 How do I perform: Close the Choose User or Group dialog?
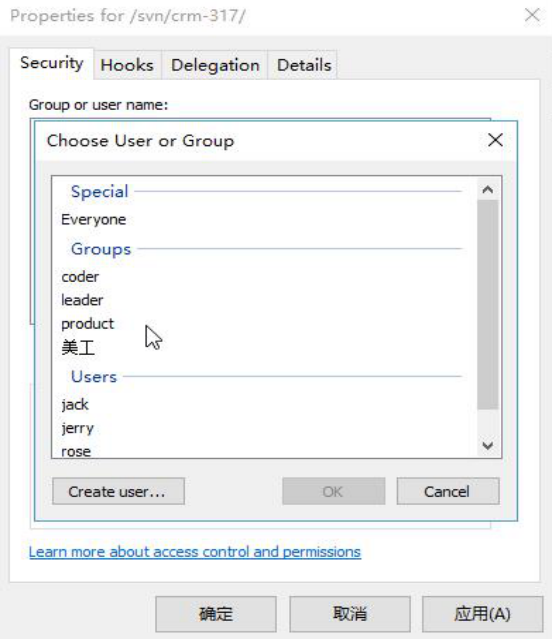click(x=495, y=140)
